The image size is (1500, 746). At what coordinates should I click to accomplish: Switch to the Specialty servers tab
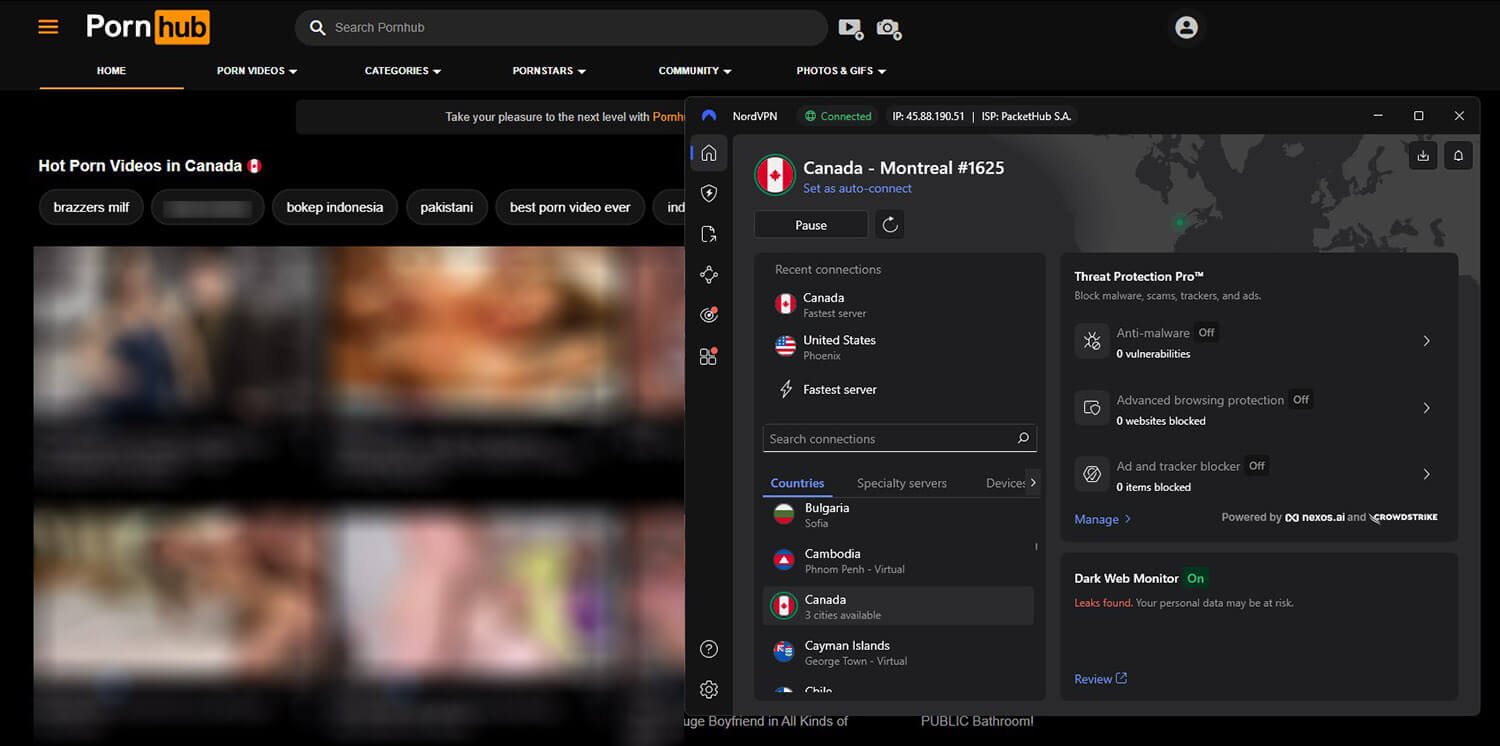(900, 483)
